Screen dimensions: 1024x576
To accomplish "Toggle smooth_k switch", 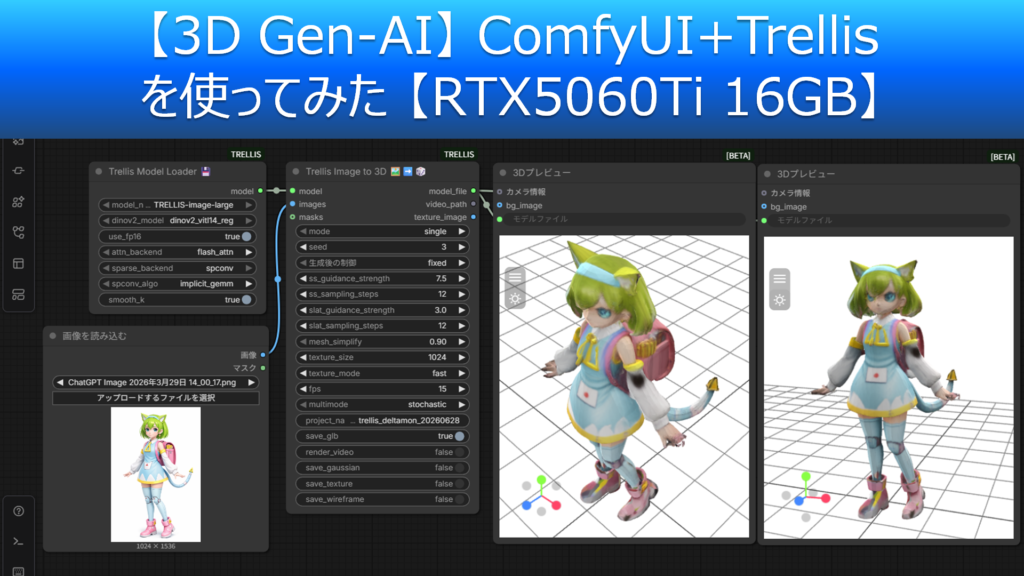I will [247, 300].
